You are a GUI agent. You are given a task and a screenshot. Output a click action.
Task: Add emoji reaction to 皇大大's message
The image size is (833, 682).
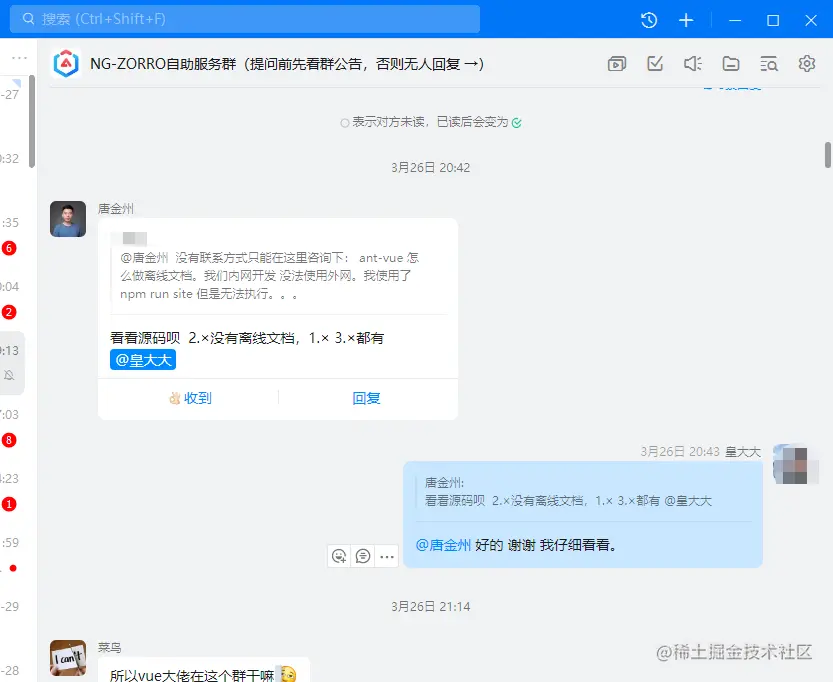coord(339,556)
